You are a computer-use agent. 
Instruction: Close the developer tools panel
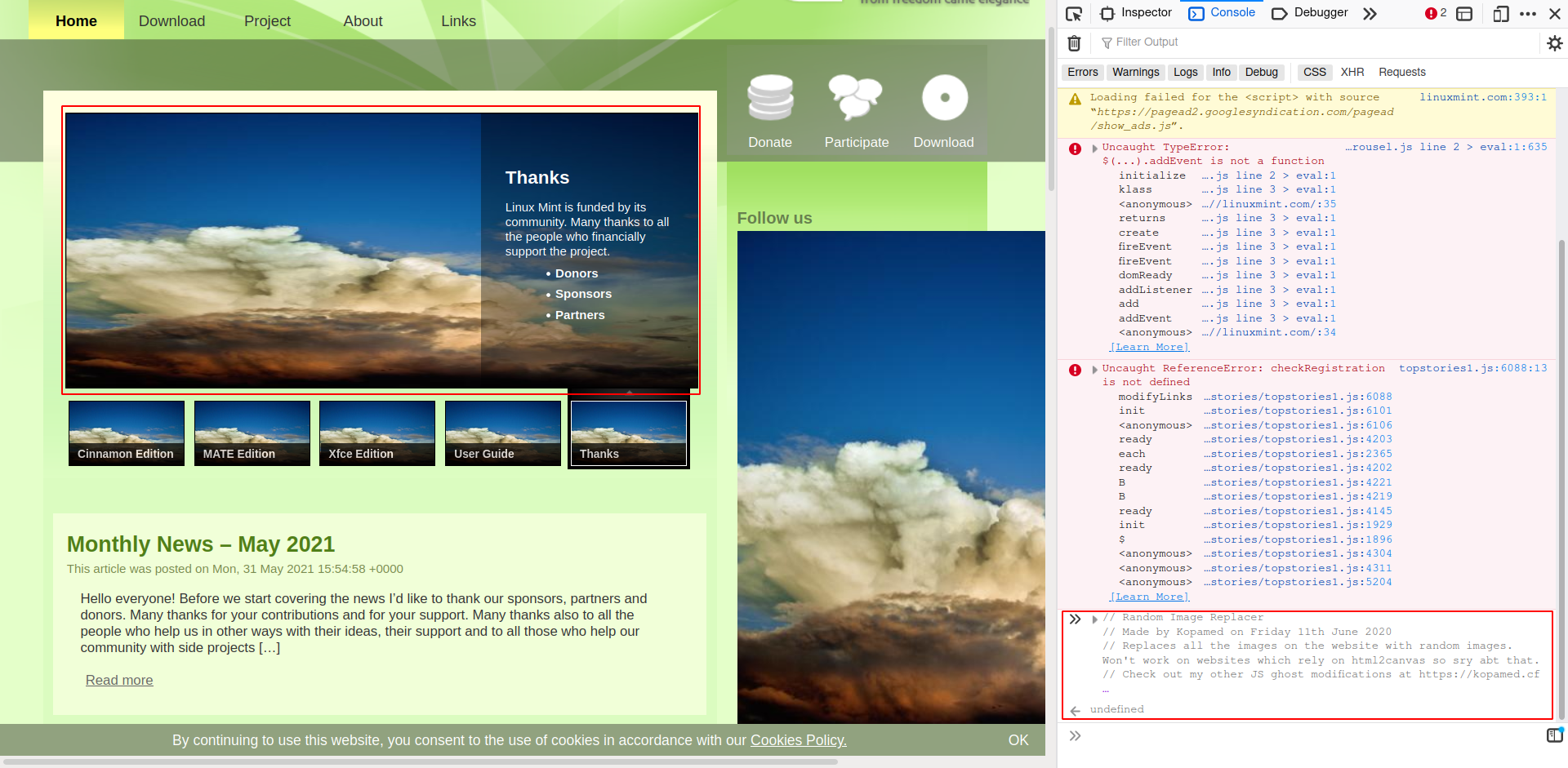click(1555, 13)
